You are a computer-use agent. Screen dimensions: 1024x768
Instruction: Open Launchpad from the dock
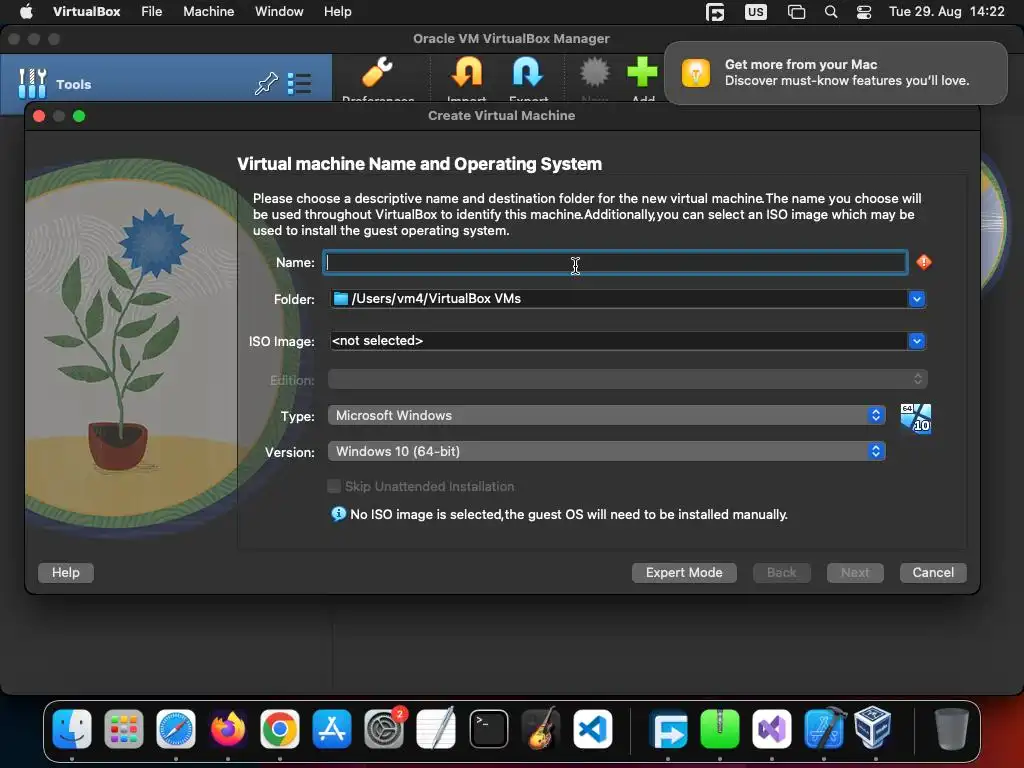pyautogui.click(x=123, y=729)
